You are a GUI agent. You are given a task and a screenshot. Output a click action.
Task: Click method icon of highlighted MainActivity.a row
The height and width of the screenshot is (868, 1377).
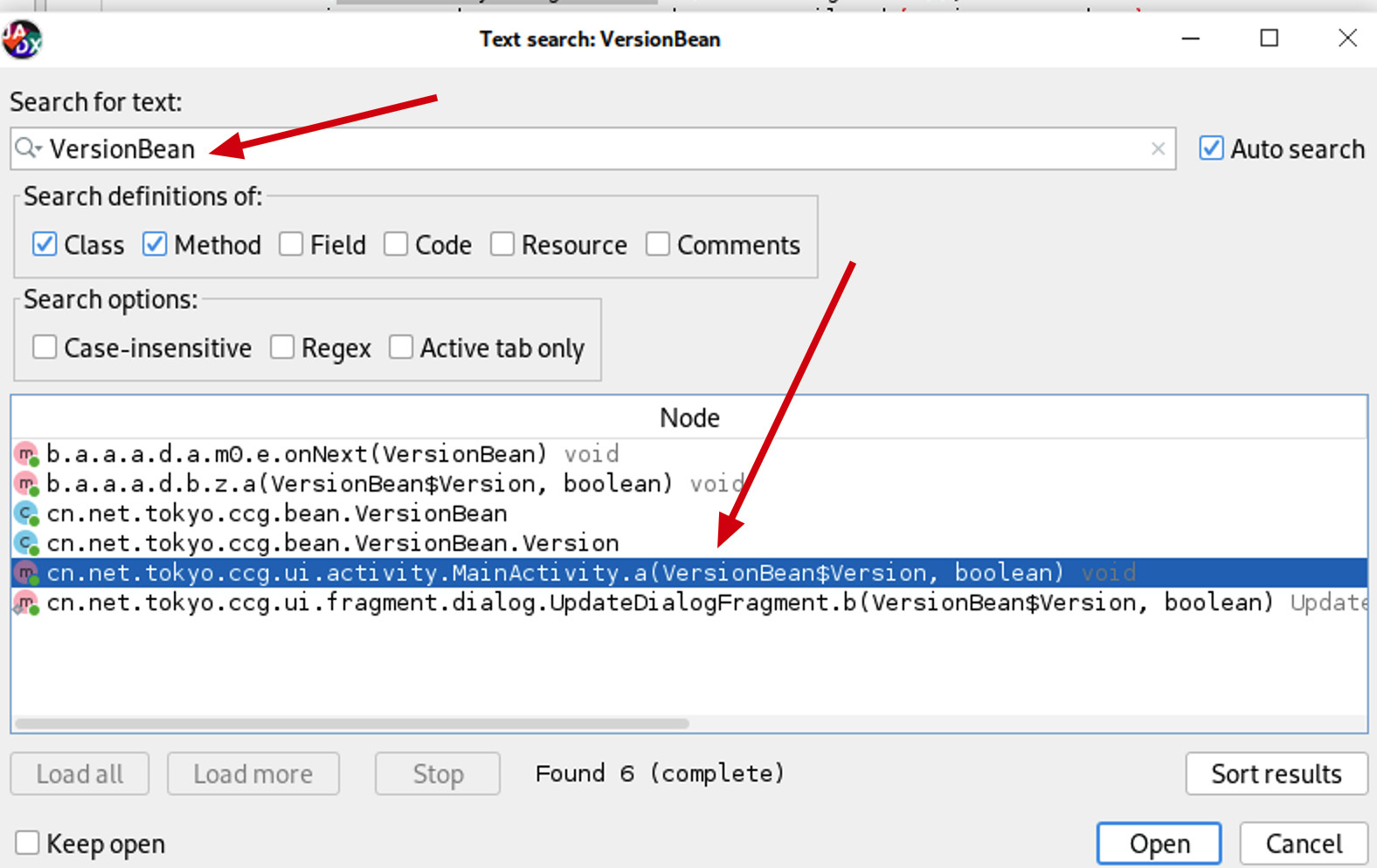click(27, 573)
